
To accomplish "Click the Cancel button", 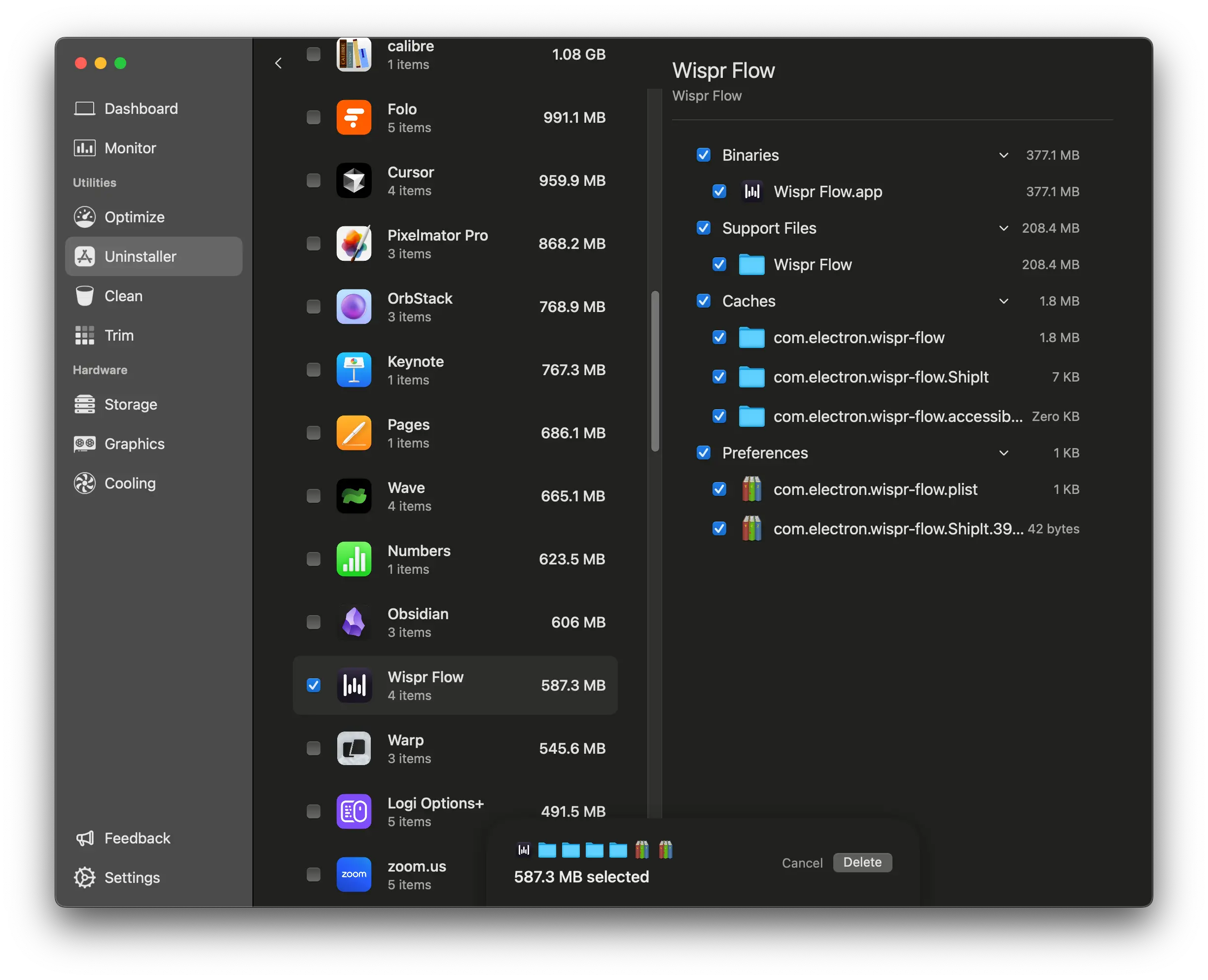I will pyautogui.click(x=802, y=863).
